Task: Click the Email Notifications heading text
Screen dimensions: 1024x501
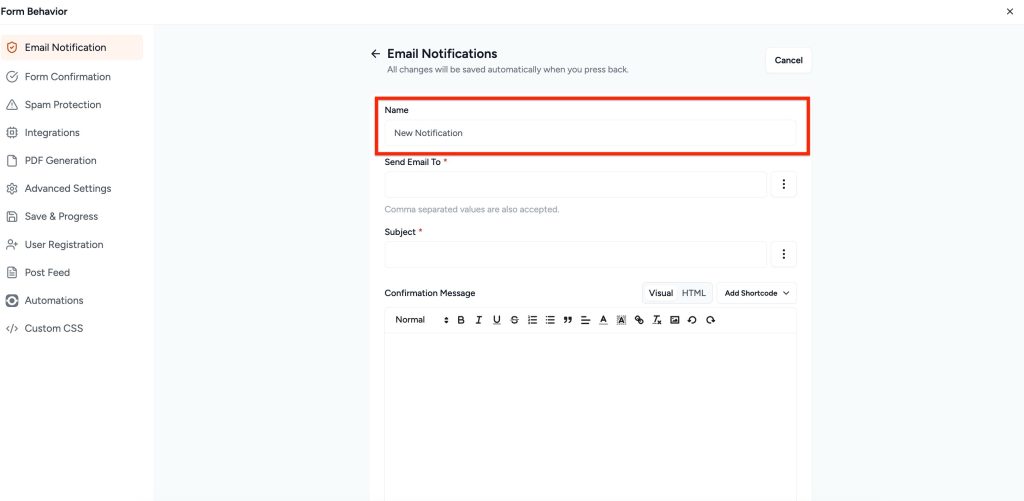Action: 442,54
